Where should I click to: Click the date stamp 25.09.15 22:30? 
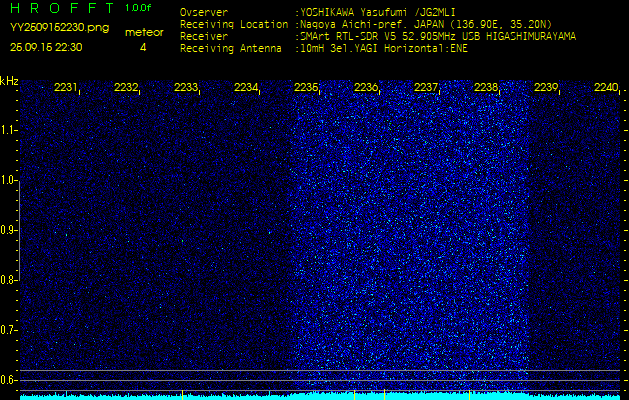tap(46, 47)
